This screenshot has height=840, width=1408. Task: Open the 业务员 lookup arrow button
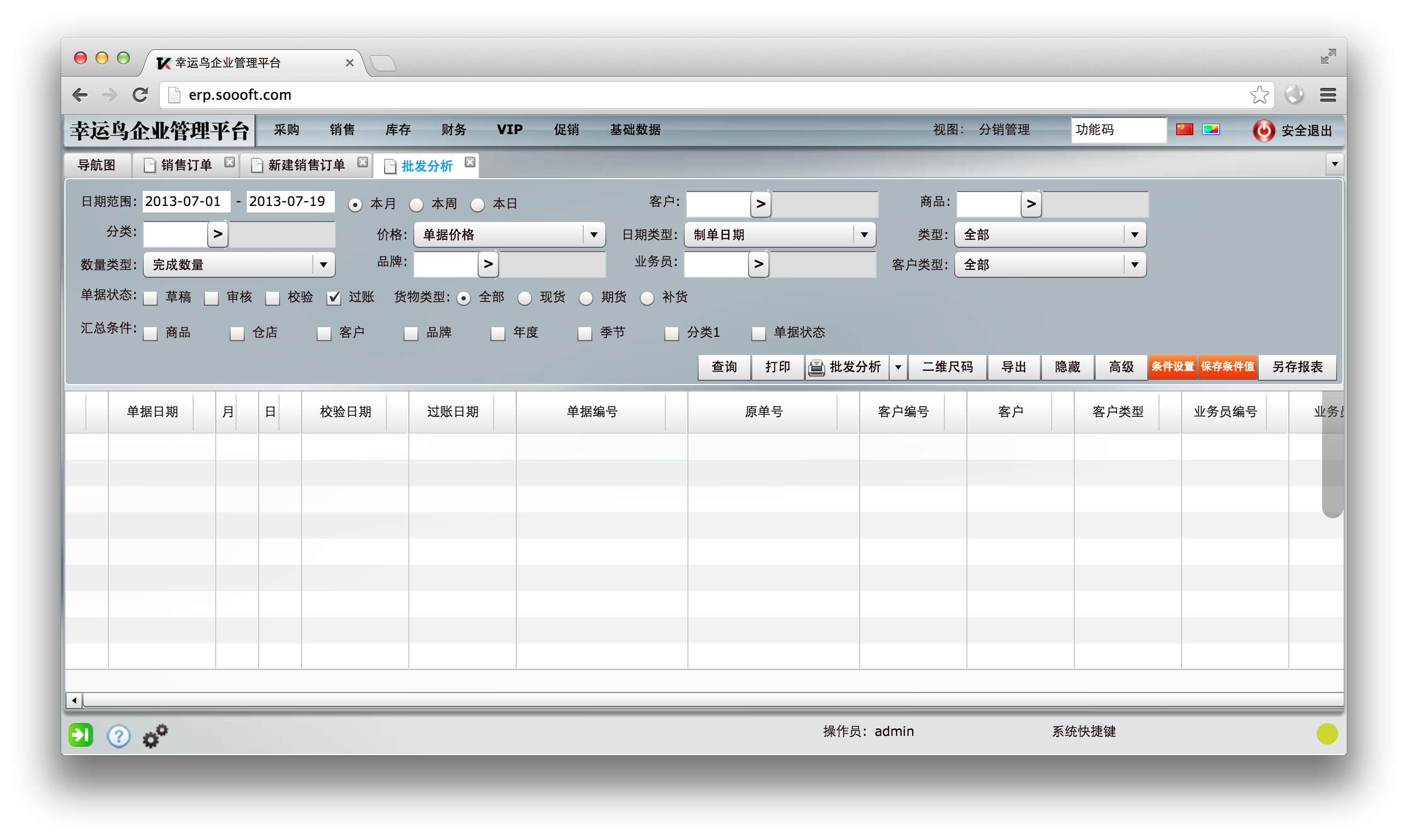coord(759,264)
